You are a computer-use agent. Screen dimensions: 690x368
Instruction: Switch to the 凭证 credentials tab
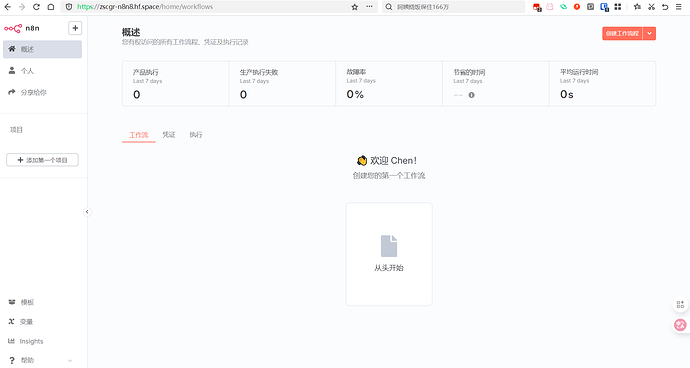(x=169, y=135)
